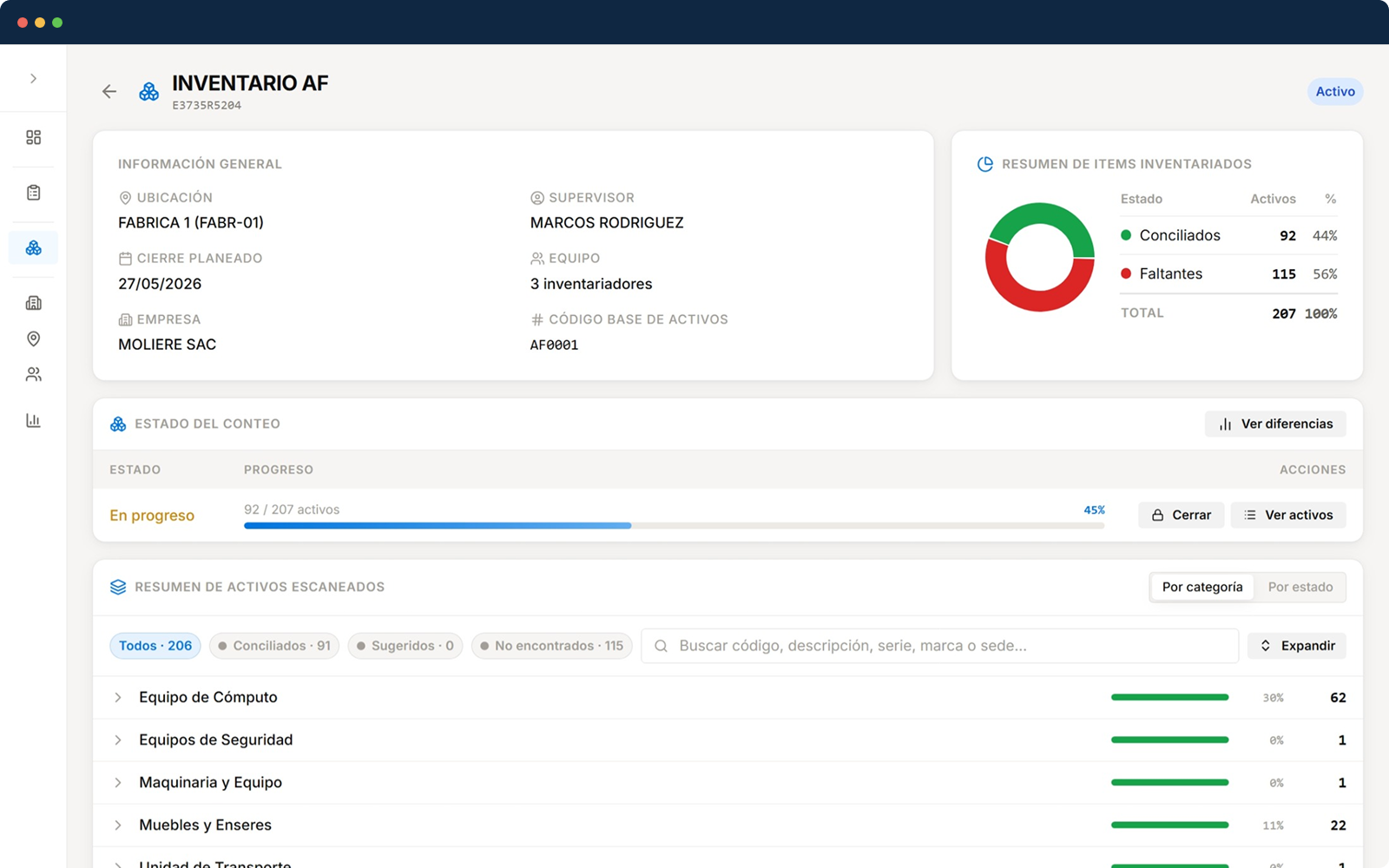Filter by No encontrados · 115 chip

click(x=551, y=646)
